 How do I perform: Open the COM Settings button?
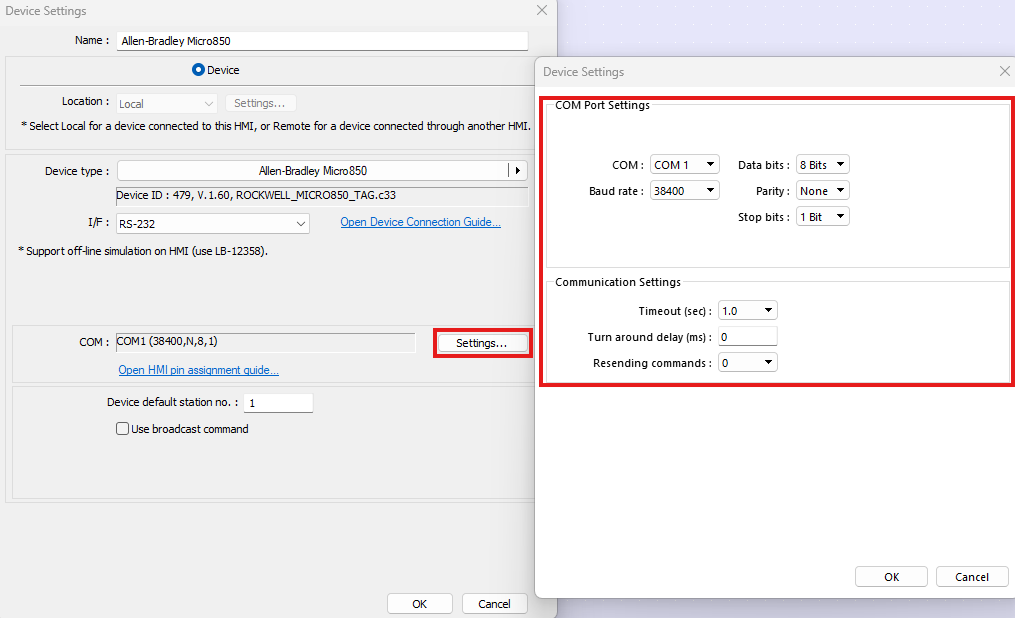482,343
